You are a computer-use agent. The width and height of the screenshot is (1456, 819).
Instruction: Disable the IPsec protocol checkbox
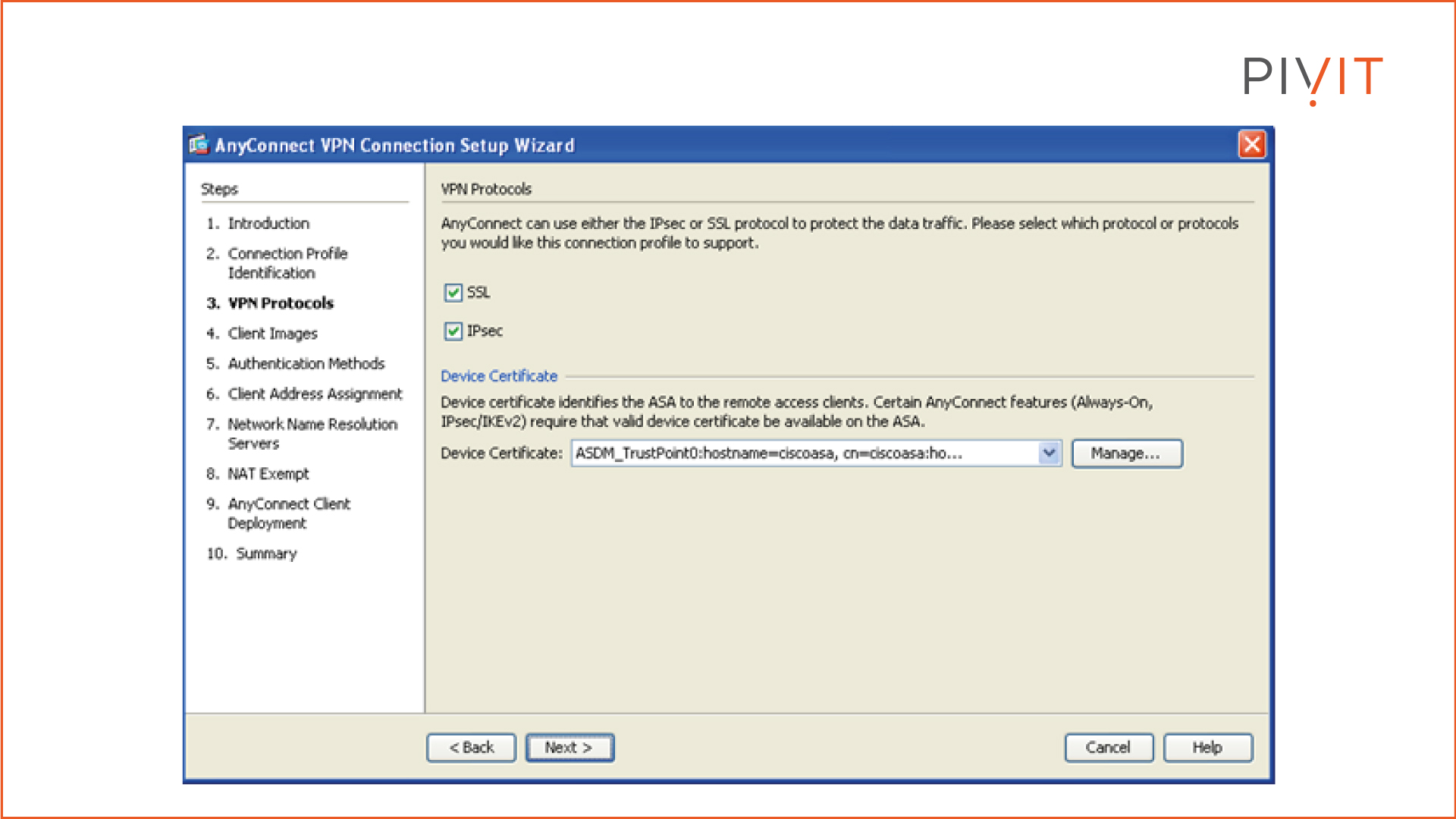(453, 331)
